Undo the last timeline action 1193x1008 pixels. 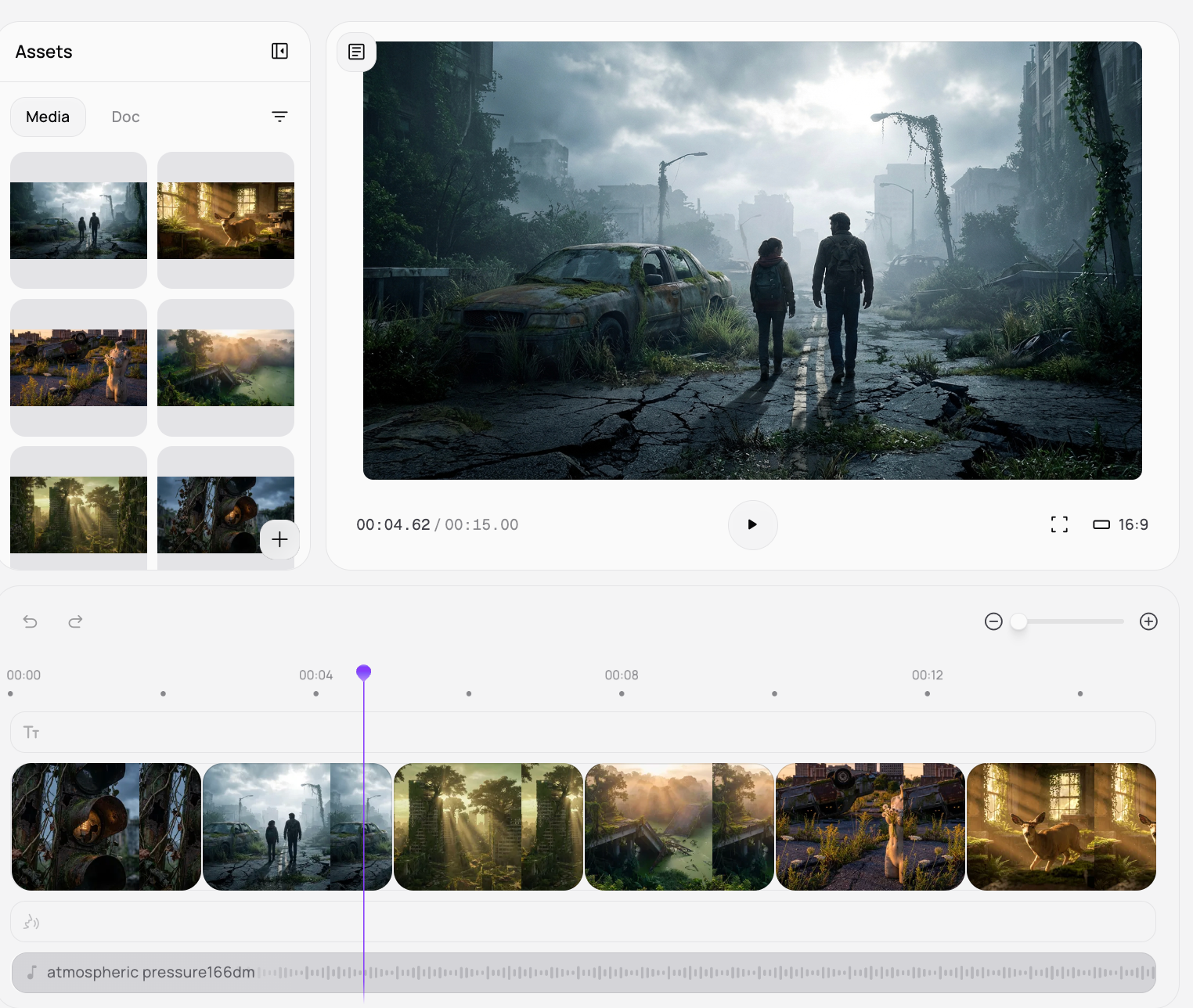[31, 621]
